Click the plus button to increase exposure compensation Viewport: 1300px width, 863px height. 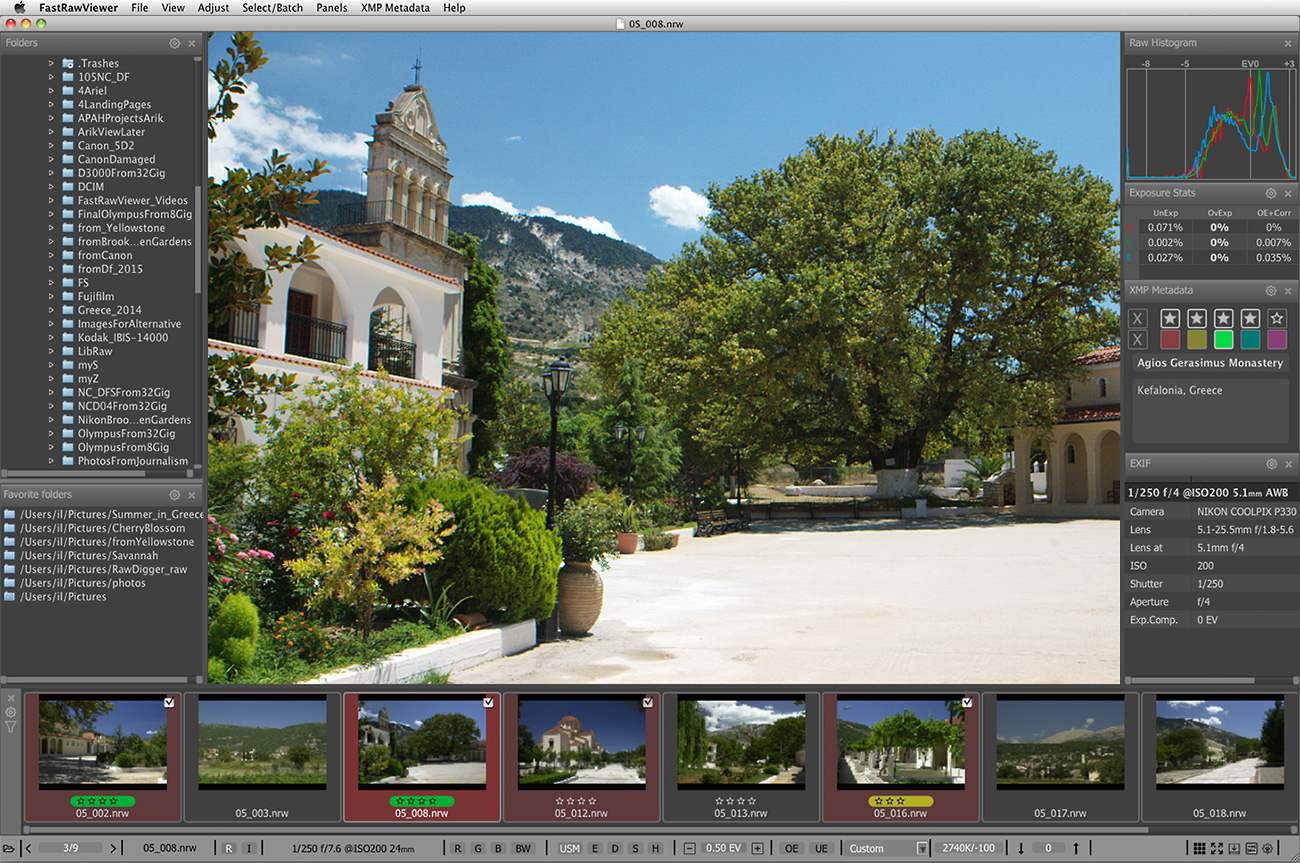[757, 848]
